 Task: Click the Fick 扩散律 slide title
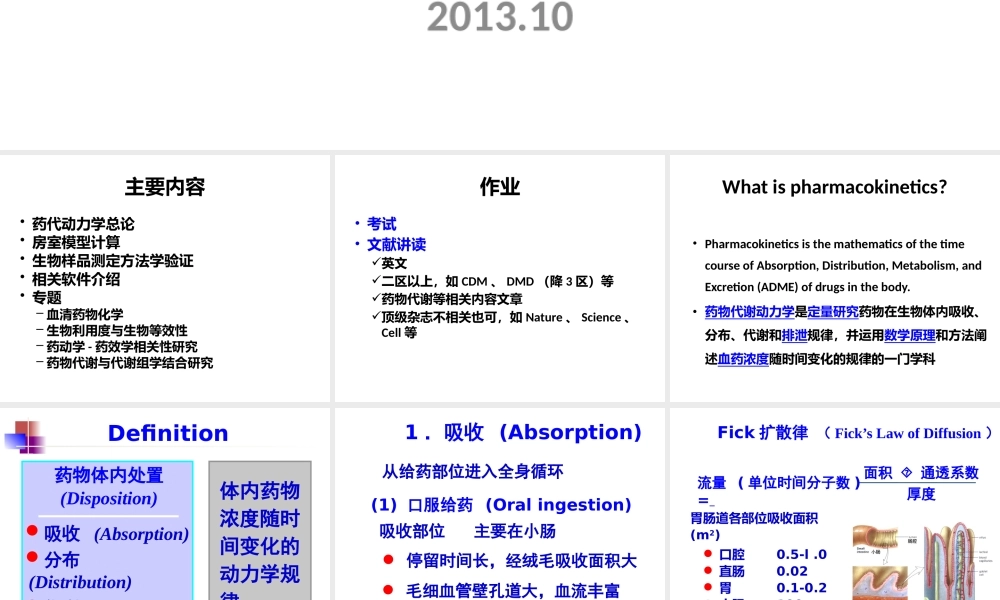pyautogui.click(x=762, y=433)
